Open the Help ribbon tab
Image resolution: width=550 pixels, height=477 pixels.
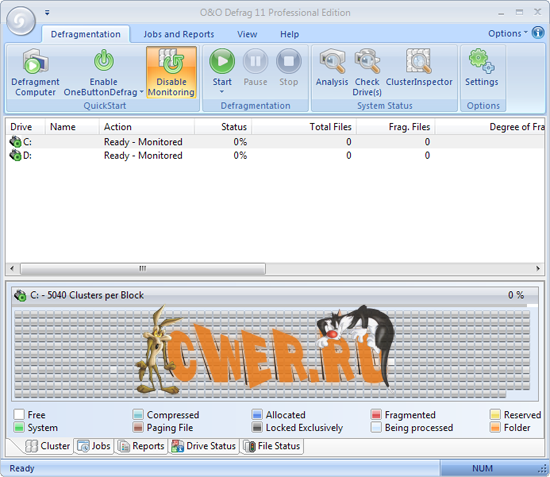click(289, 34)
